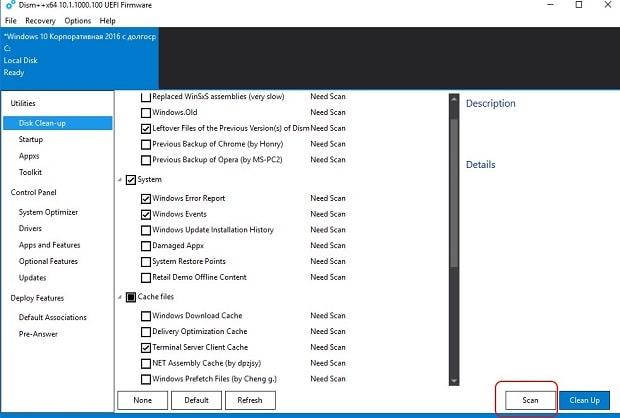Viewport: 620px width, 418px height.
Task: Click the Description heading
Action: click(x=491, y=104)
